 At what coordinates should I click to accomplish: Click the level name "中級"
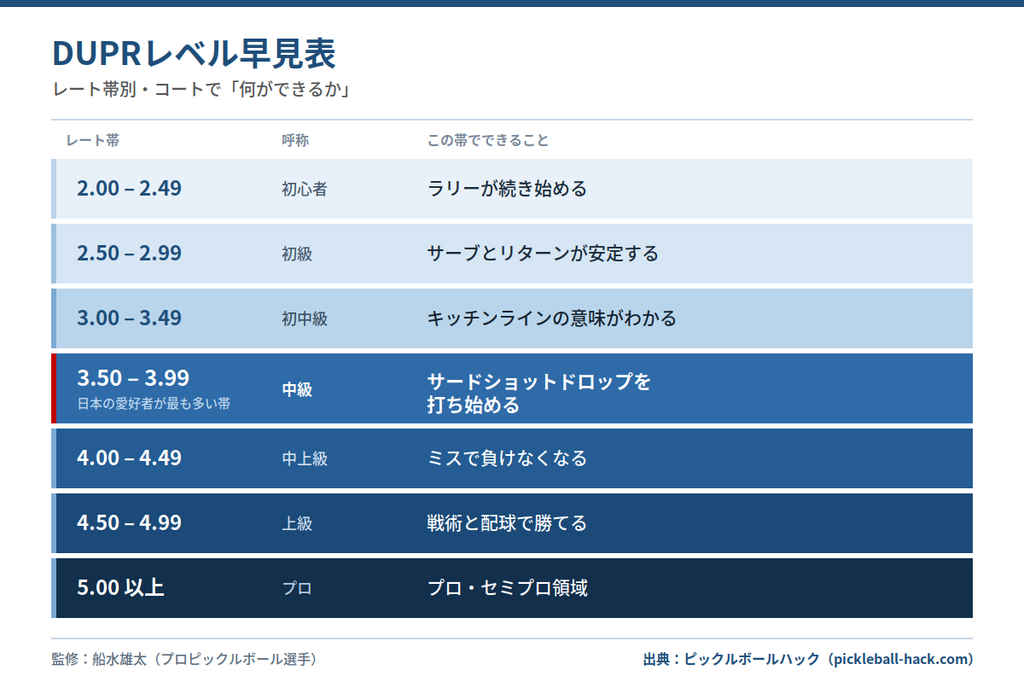(297, 390)
